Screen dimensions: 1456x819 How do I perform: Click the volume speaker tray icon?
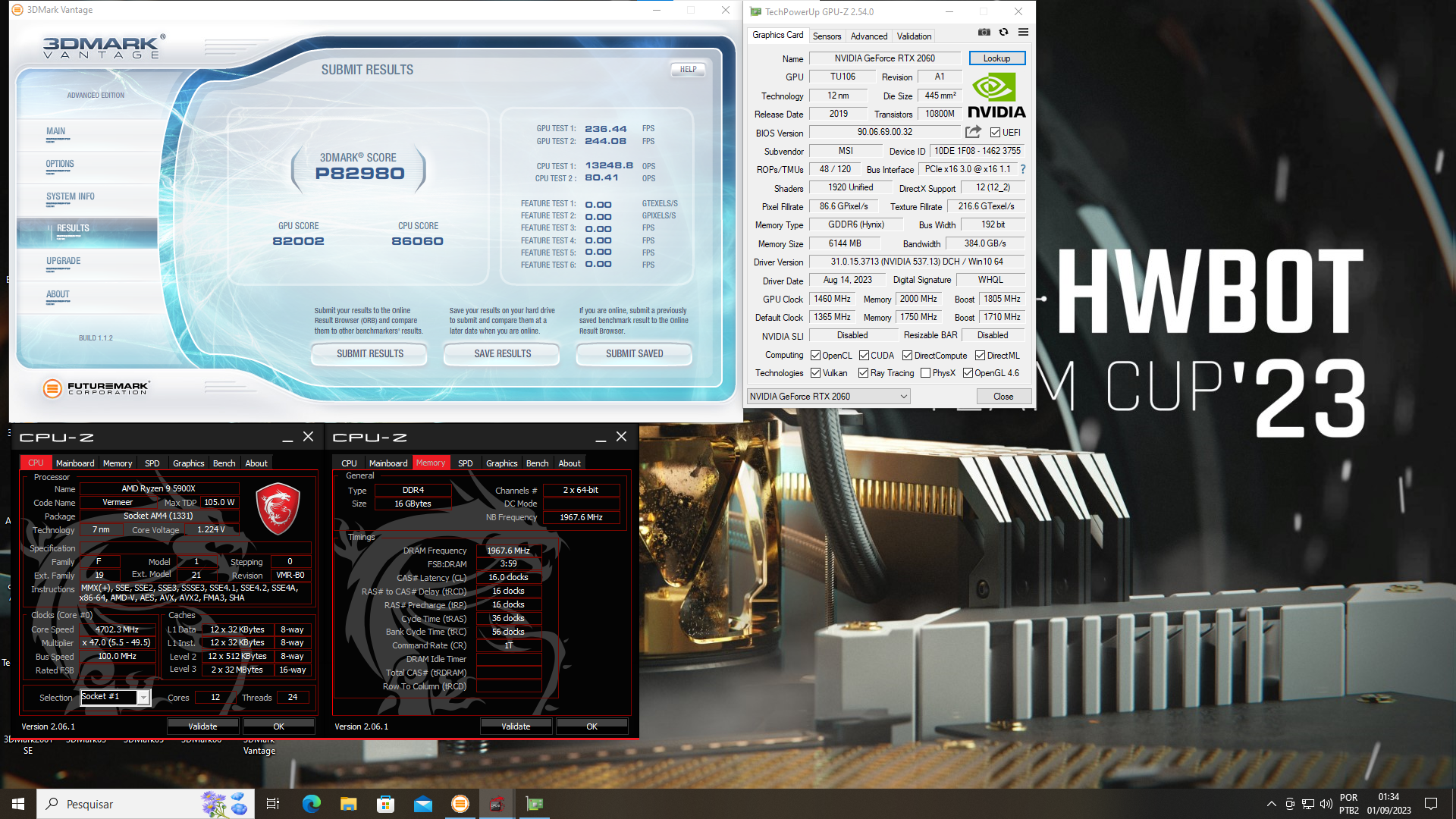pos(1326,804)
